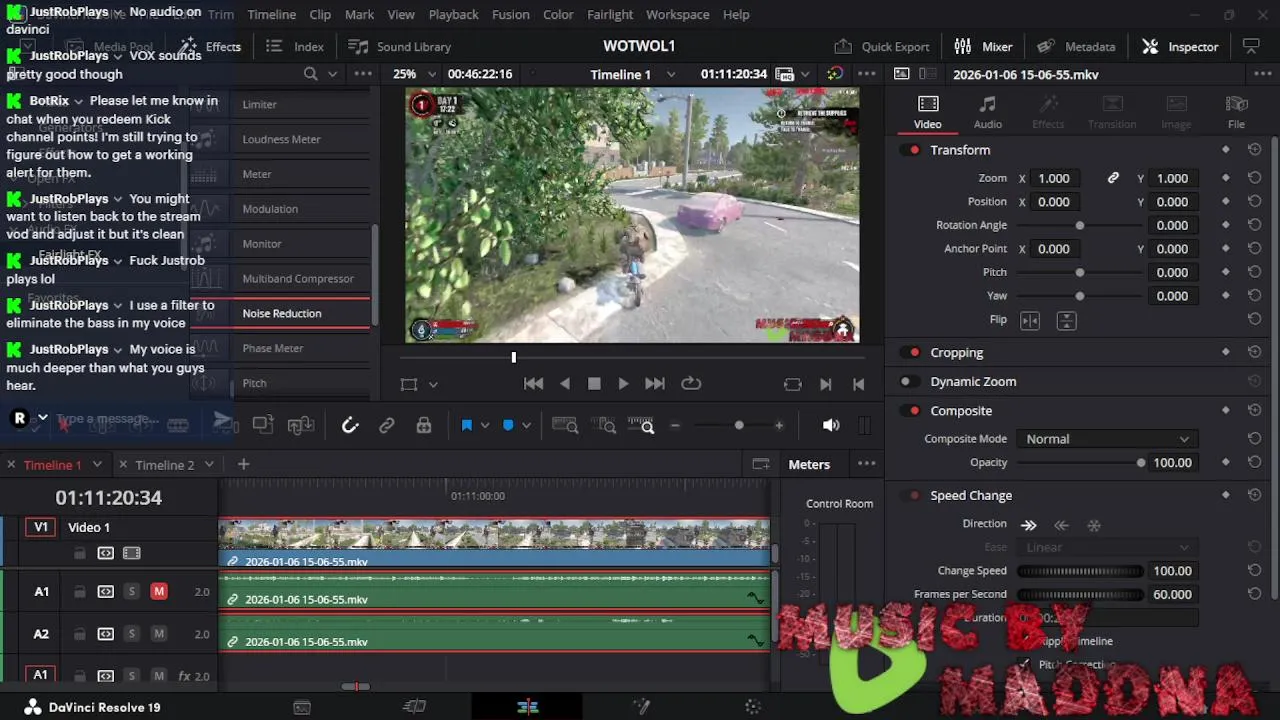This screenshot has height=720, width=1280.
Task: Open the Composite Mode dropdown
Action: pyautogui.click(x=1107, y=439)
